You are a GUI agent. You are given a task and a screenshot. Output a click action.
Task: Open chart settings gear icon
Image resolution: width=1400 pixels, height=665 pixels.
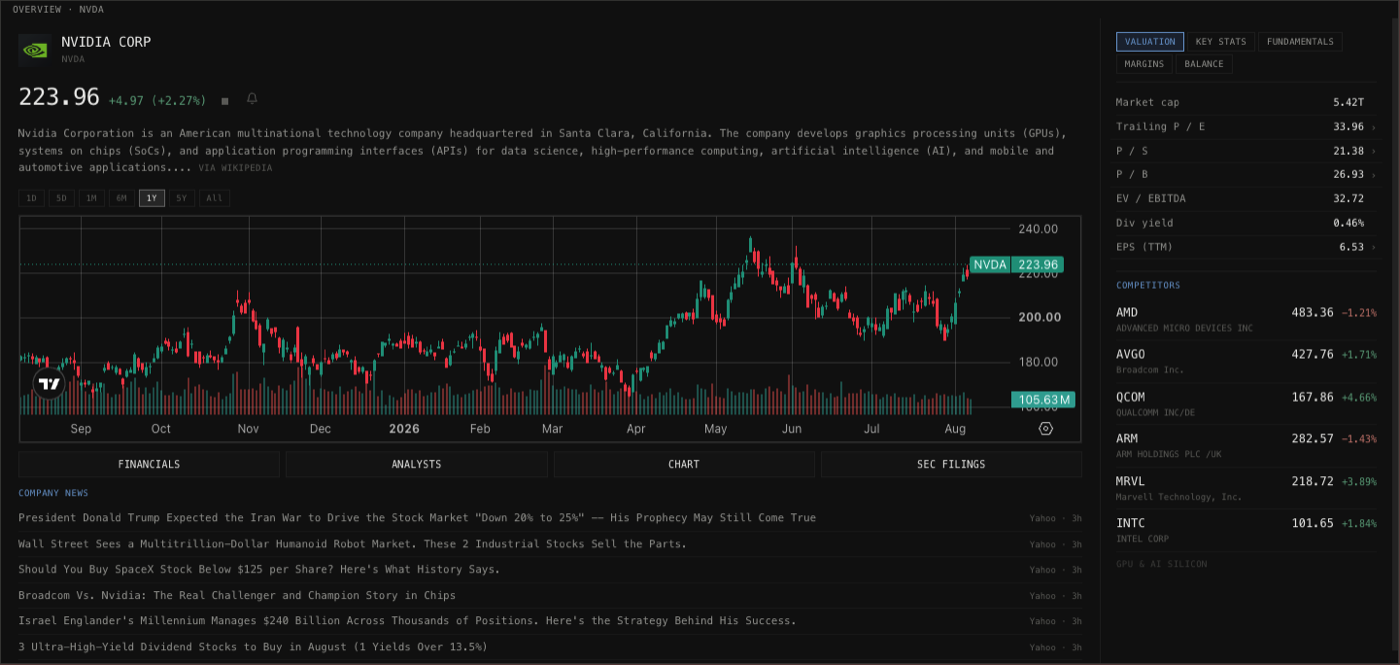(x=1046, y=428)
